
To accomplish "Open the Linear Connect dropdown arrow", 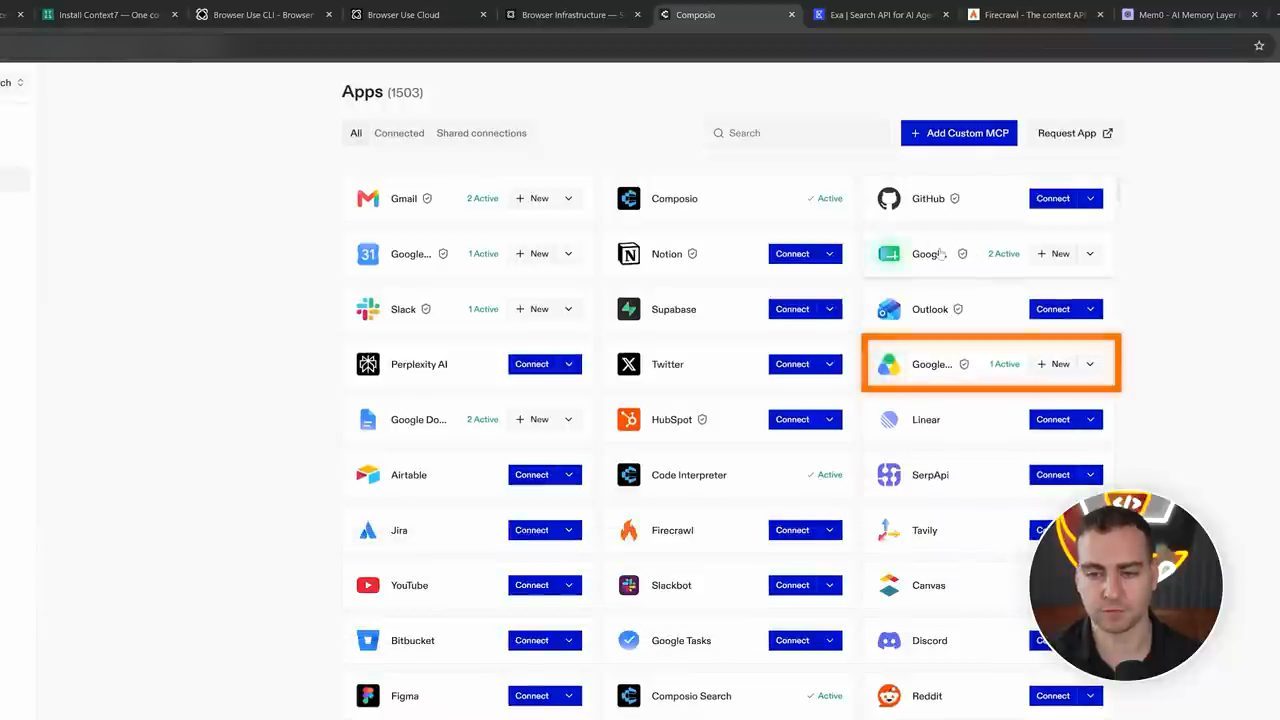I will (1091, 420).
